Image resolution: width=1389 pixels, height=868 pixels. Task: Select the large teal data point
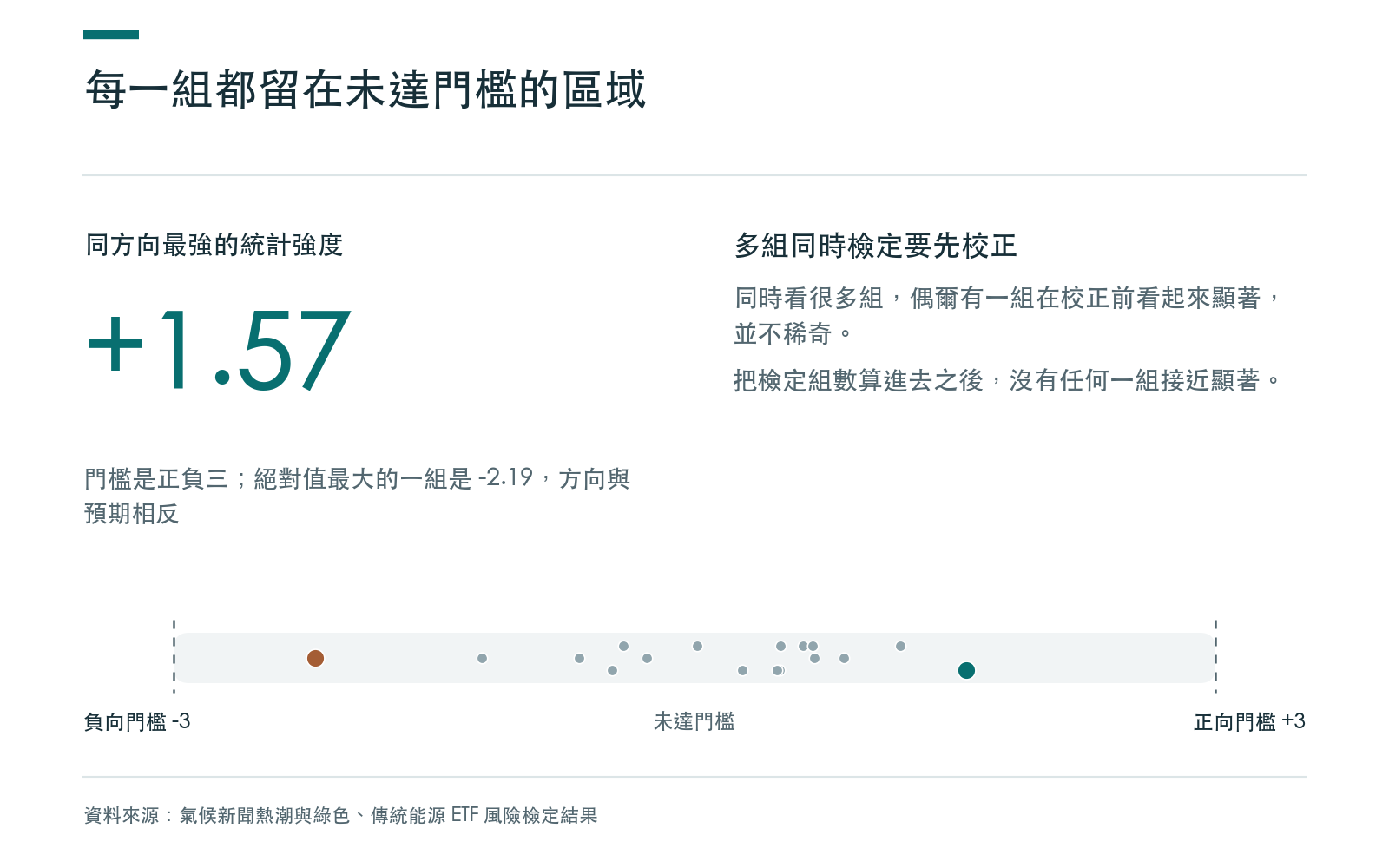click(x=966, y=670)
